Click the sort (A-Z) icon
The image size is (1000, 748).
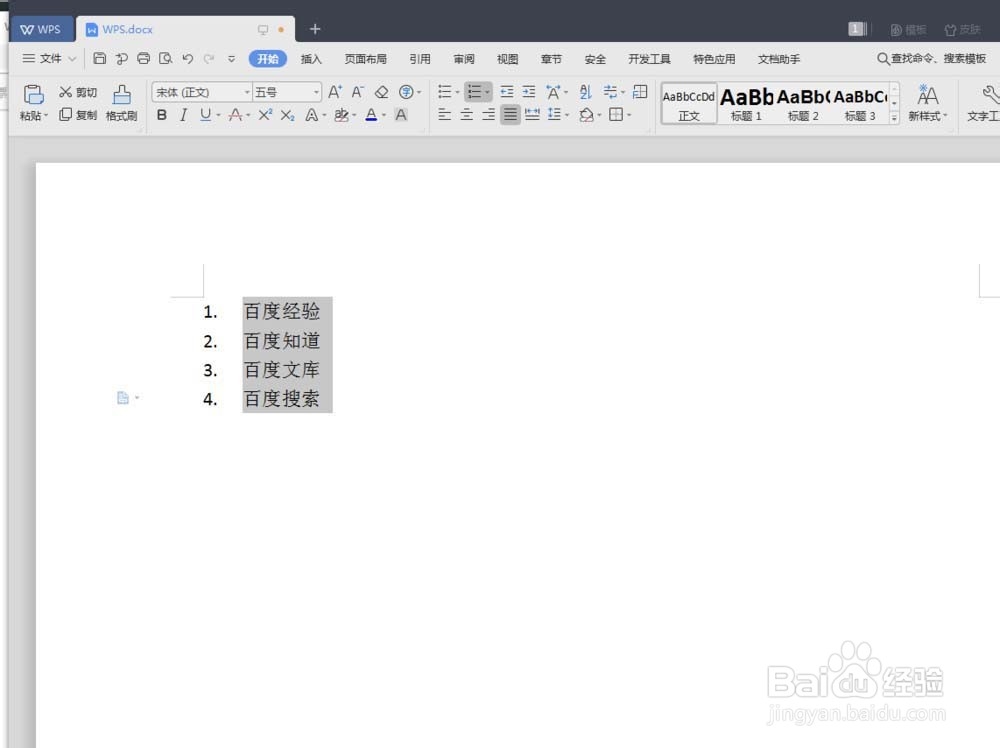click(x=585, y=92)
